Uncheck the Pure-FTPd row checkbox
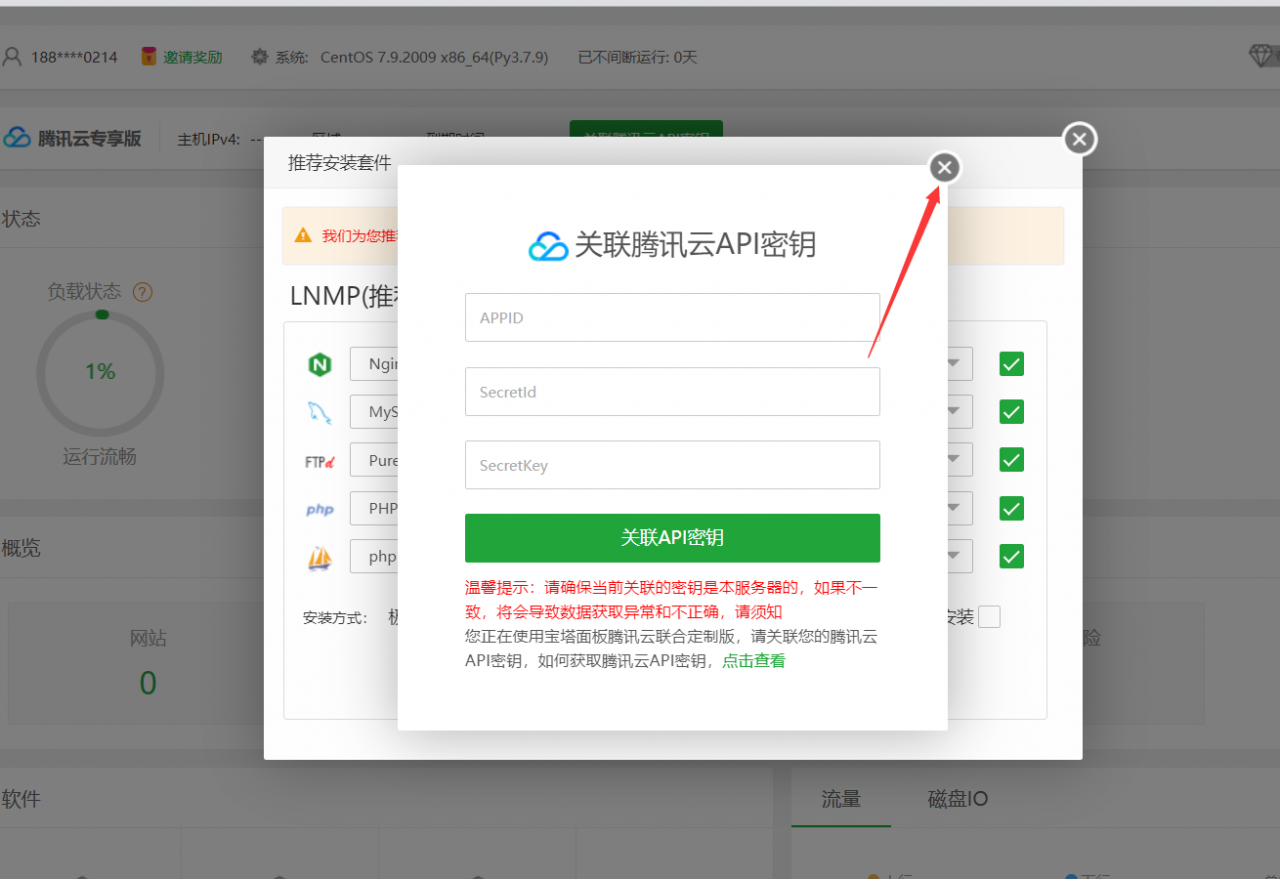 pyautogui.click(x=1012, y=460)
